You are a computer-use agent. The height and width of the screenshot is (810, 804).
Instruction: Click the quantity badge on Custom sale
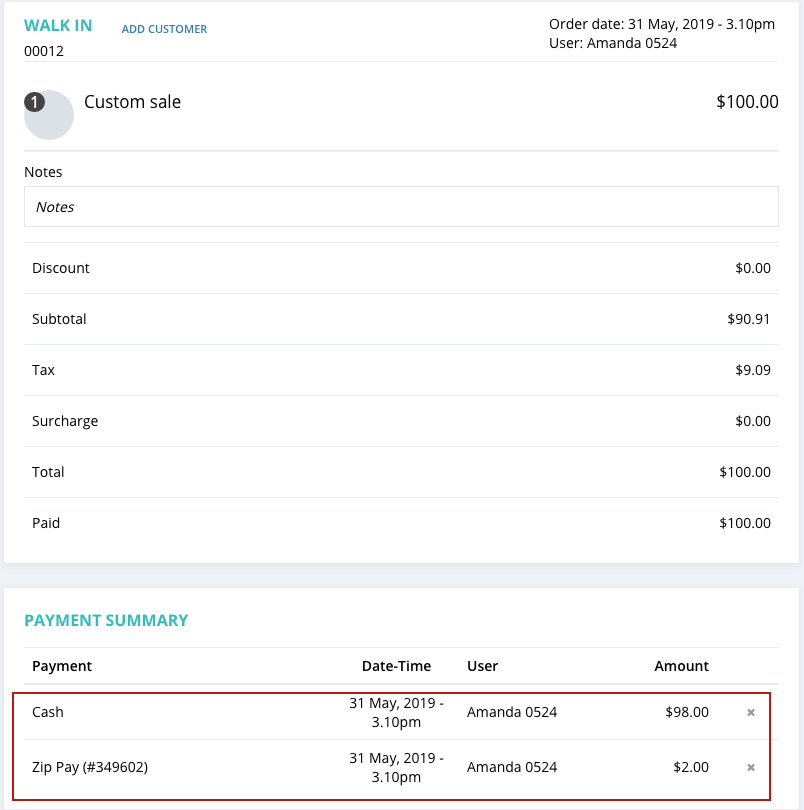[34, 101]
